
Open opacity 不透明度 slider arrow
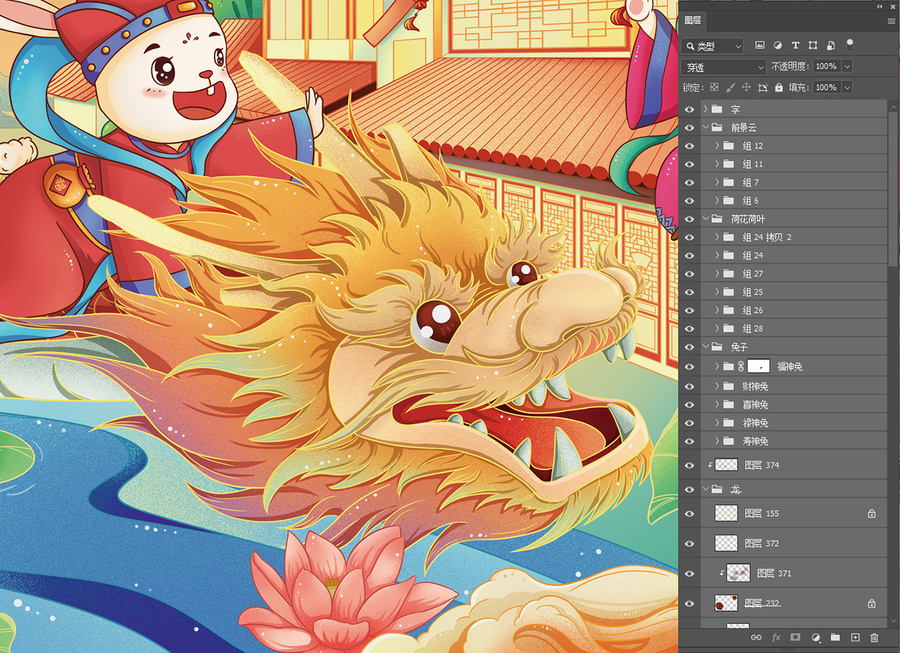tap(847, 67)
